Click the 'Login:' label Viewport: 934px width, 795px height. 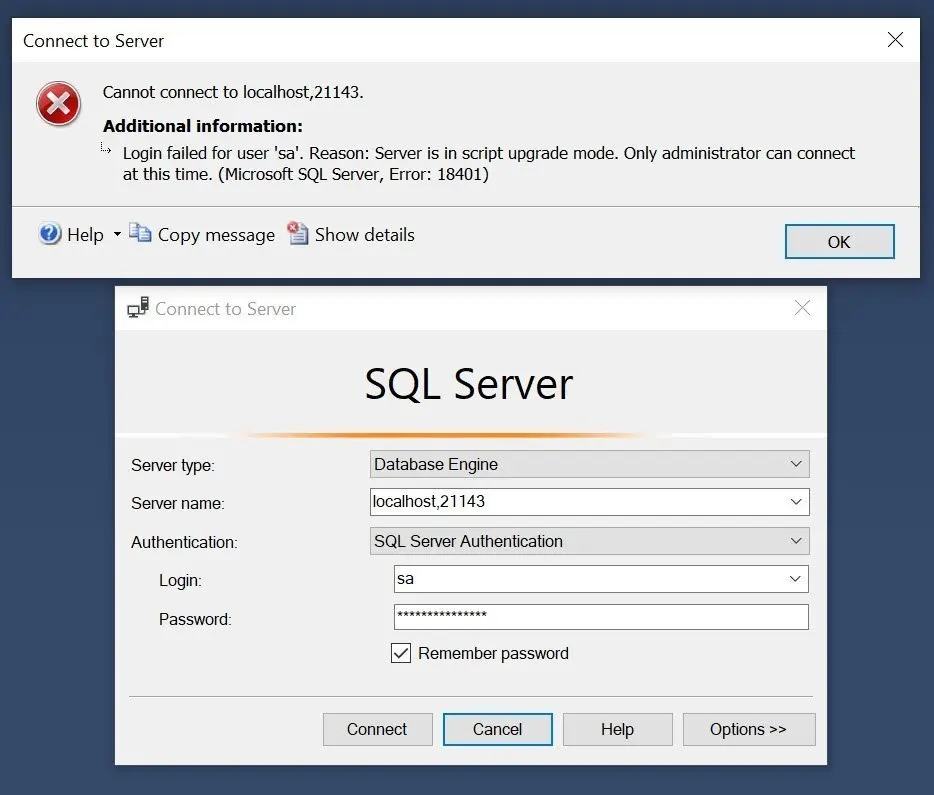180,581
